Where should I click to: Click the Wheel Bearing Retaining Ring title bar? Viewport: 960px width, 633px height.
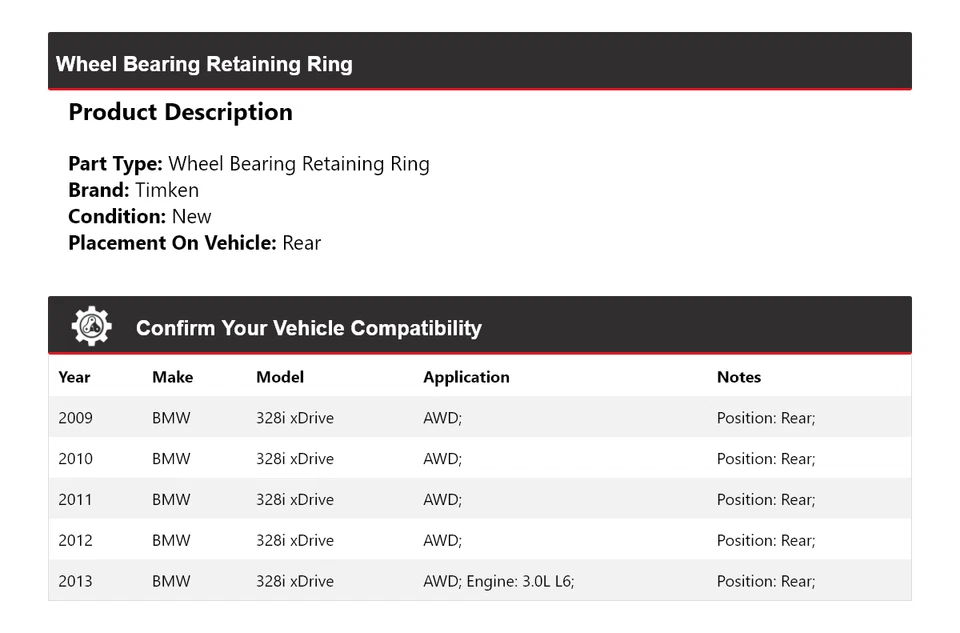point(204,64)
